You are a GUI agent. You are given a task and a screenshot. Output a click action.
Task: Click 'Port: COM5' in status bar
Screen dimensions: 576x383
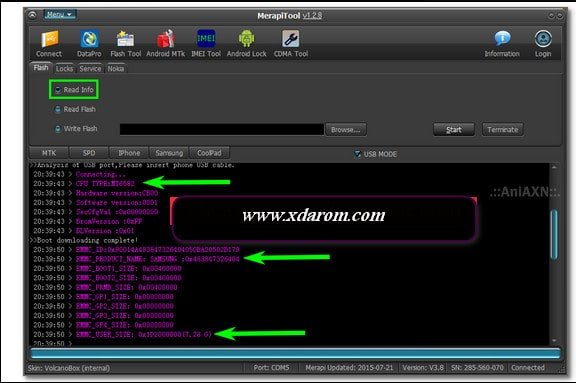point(271,368)
